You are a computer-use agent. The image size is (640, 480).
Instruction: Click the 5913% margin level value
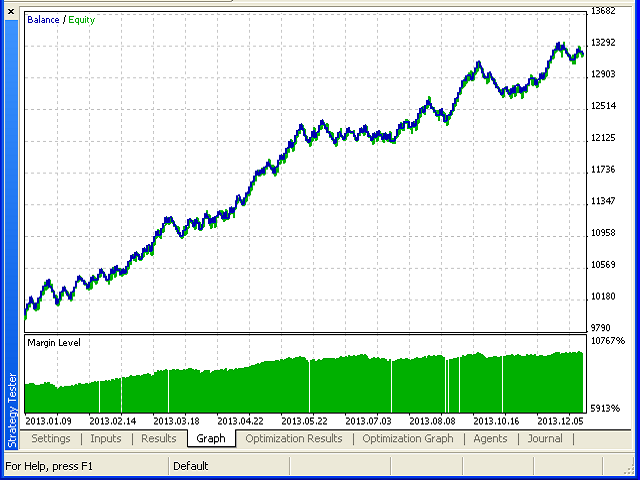605,408
